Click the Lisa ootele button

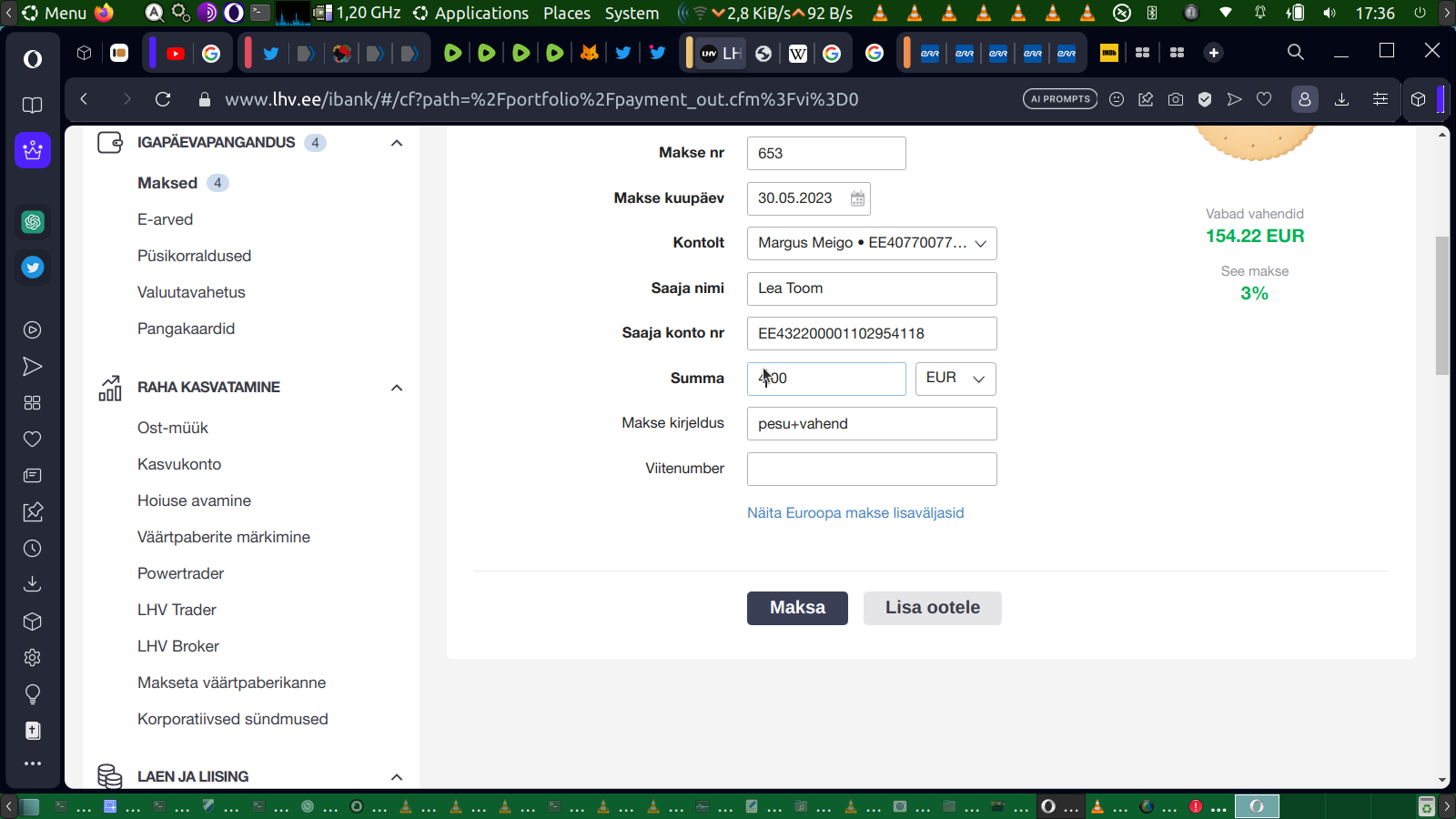(x=933, y=608)
